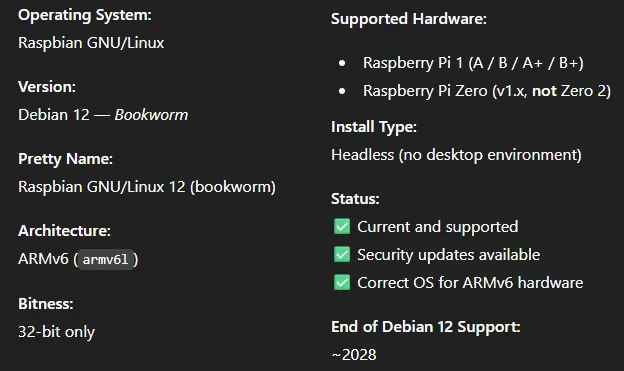Click the Bitness heading

46,304
